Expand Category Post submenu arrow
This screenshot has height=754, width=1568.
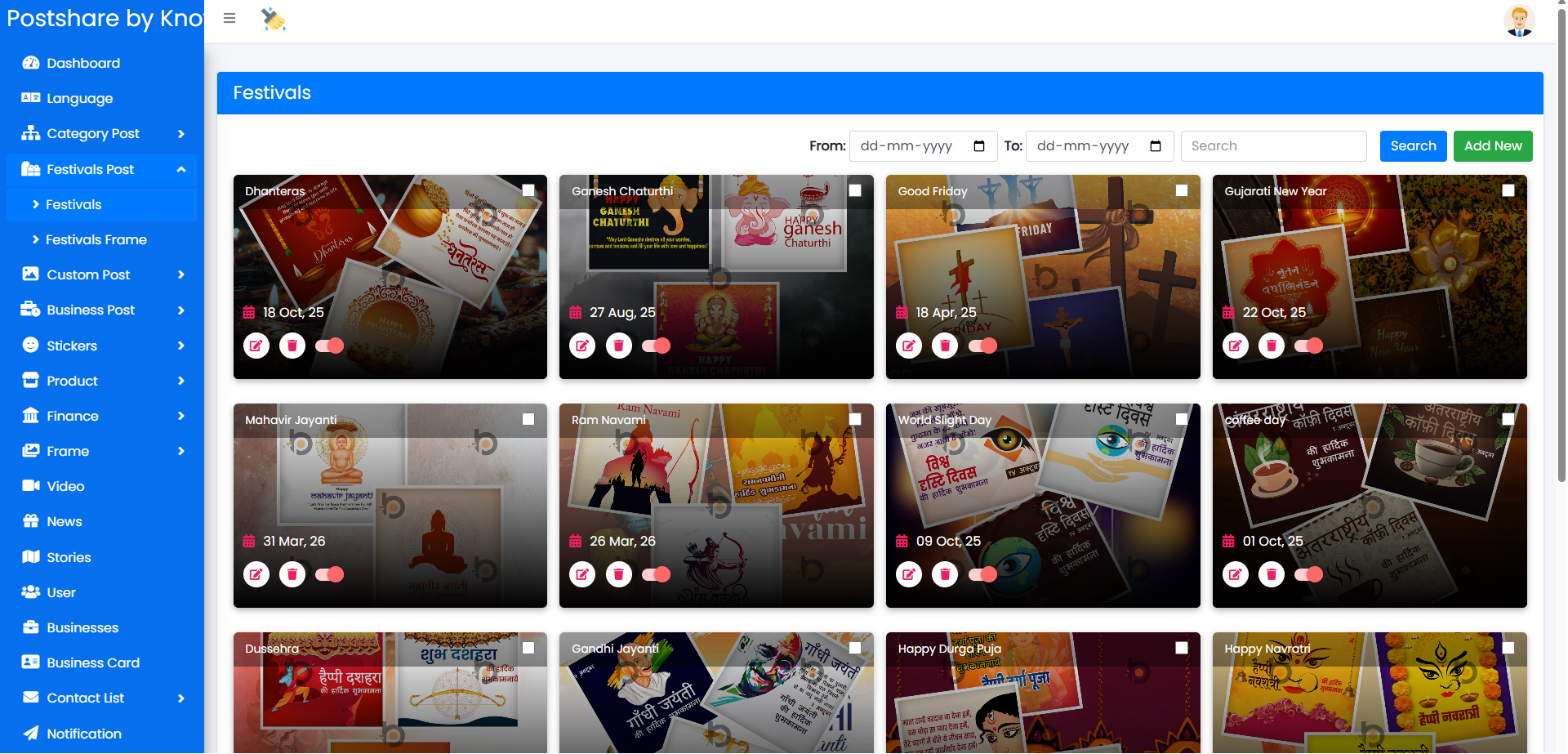click(181, 134)
